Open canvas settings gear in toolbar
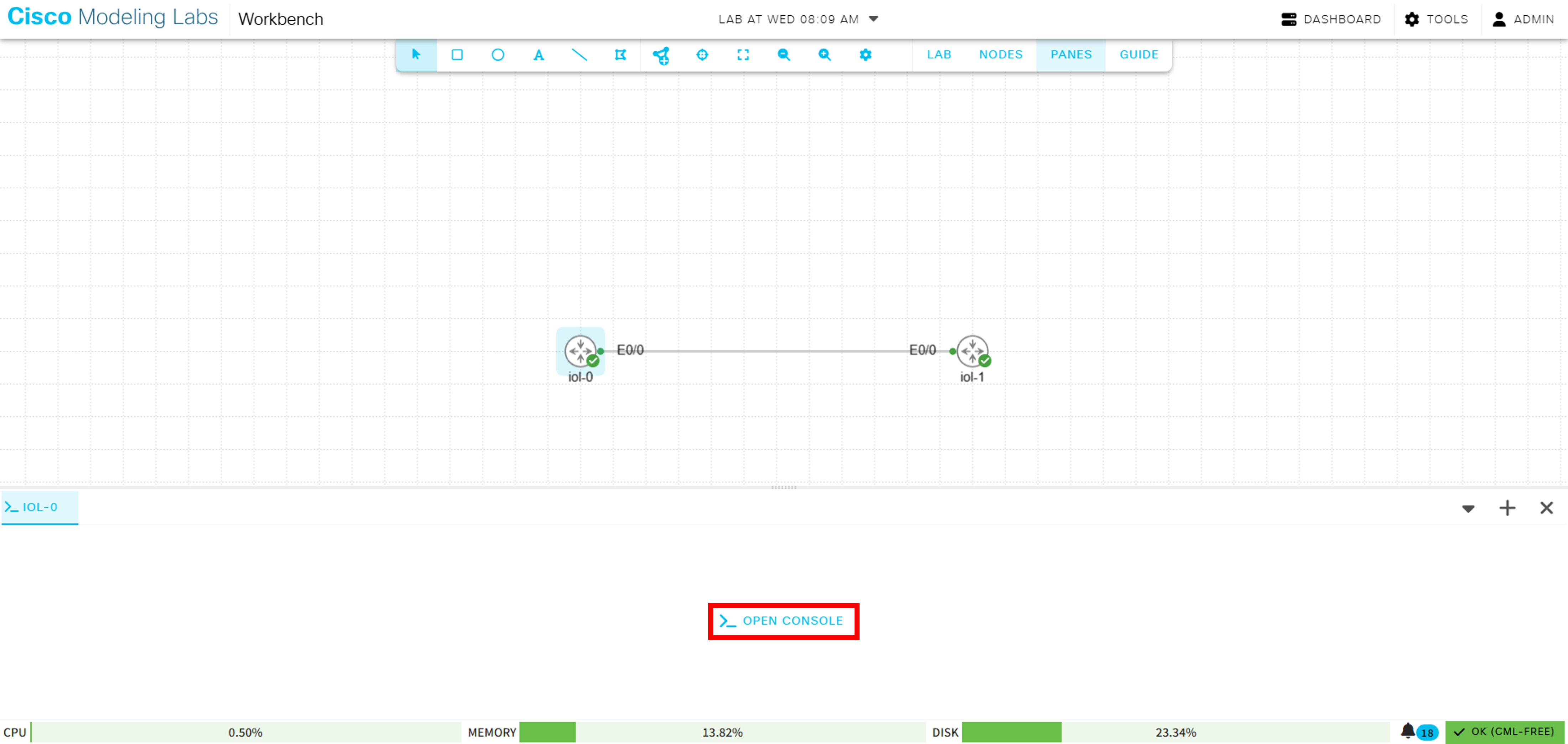This screenshot has width=1568, height=744. (866, 55)
